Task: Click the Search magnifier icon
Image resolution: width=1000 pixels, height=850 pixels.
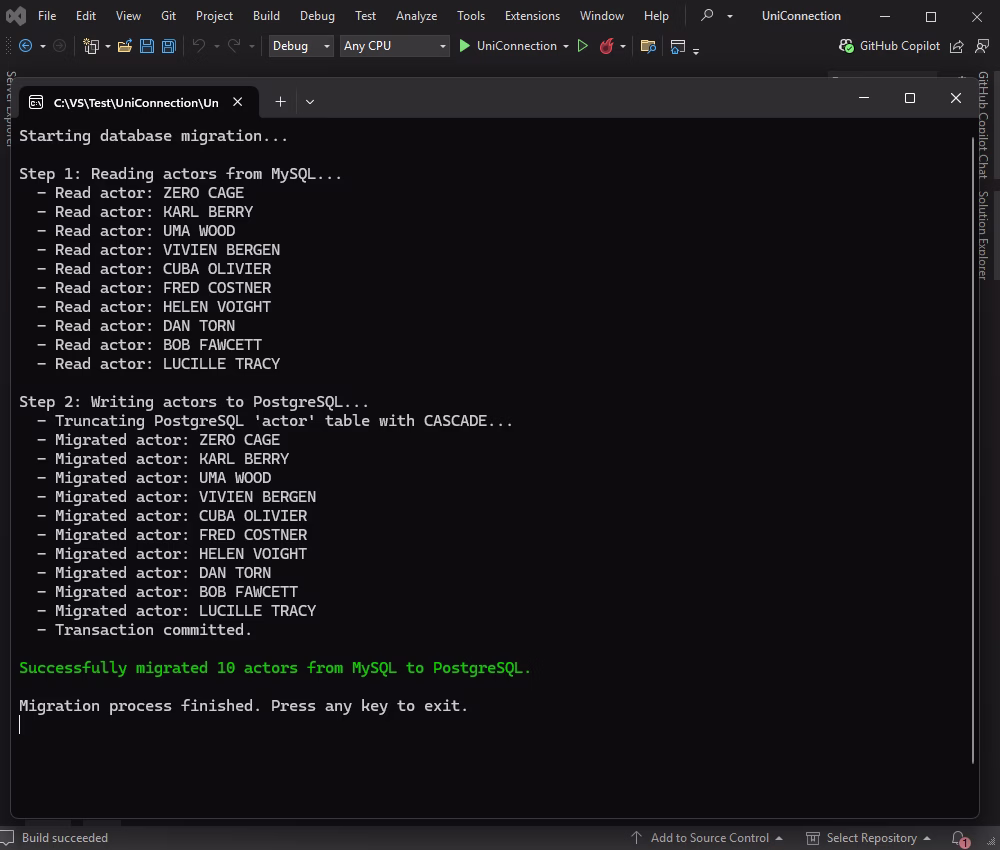Action: [x=707, y=15]
